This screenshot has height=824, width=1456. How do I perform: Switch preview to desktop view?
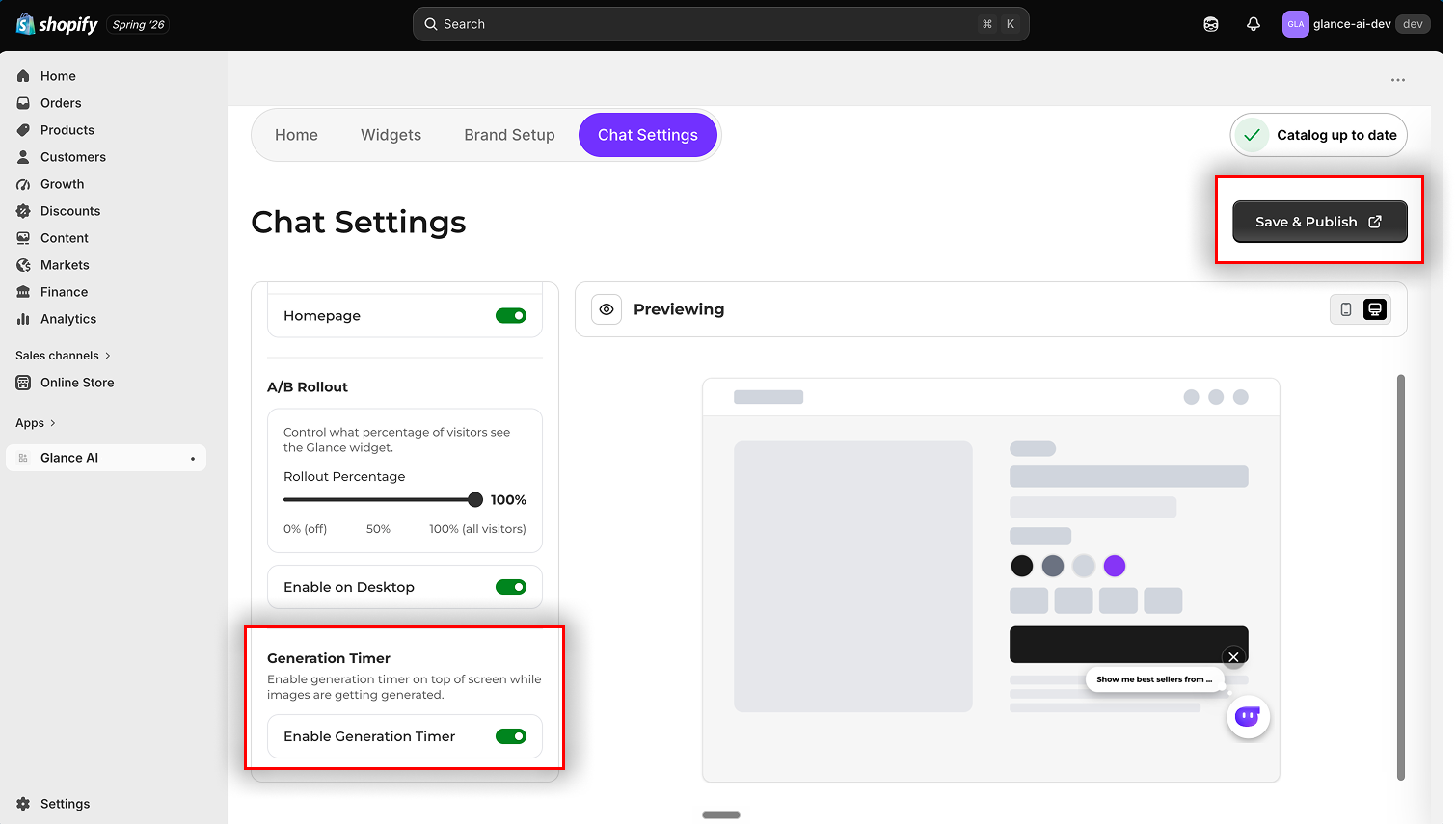tap(1375, 309)
